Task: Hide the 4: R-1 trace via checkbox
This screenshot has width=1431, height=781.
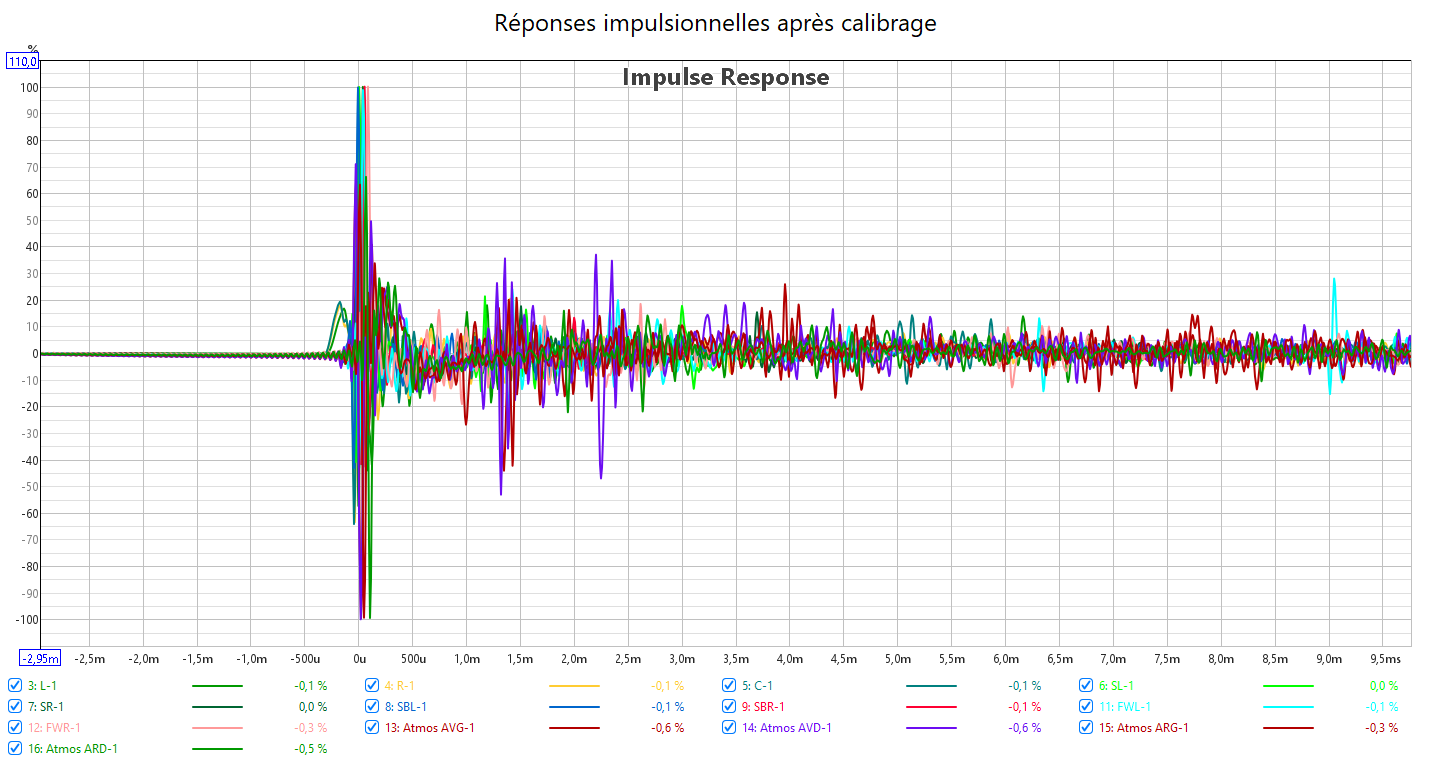Action: point(373,686)
